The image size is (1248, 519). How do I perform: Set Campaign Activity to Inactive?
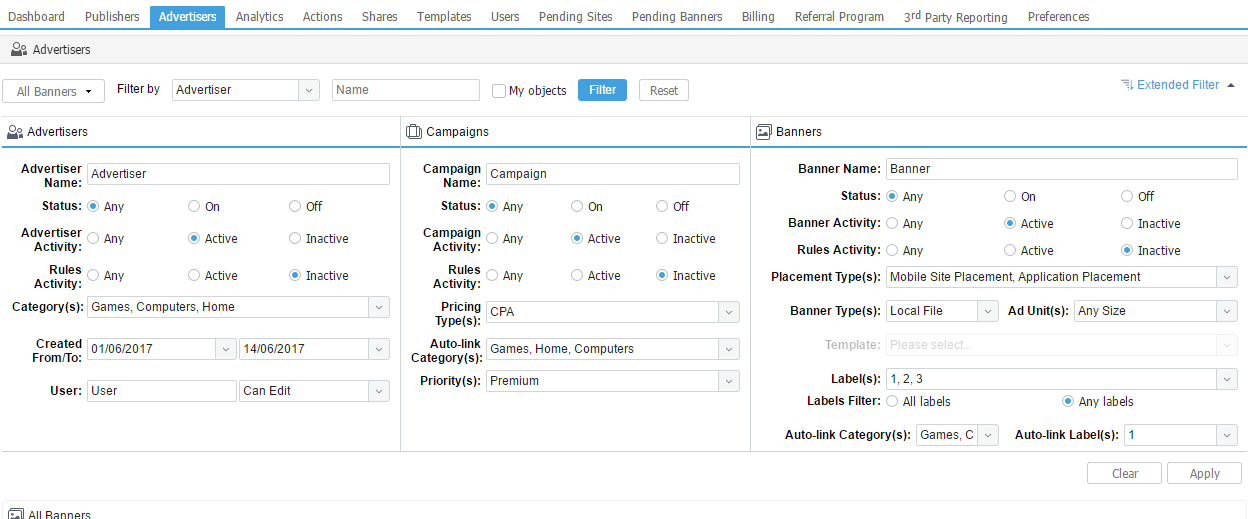(x=662, y=239)
